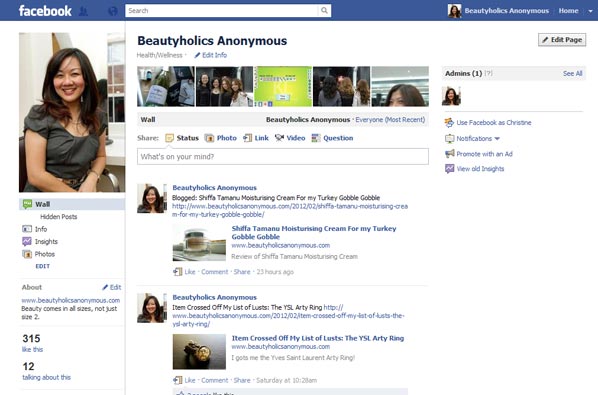Image resolution: width=598 pixels, height=395 pixels.
Task: Click View old Insights link
Action: tap(474, 169)
